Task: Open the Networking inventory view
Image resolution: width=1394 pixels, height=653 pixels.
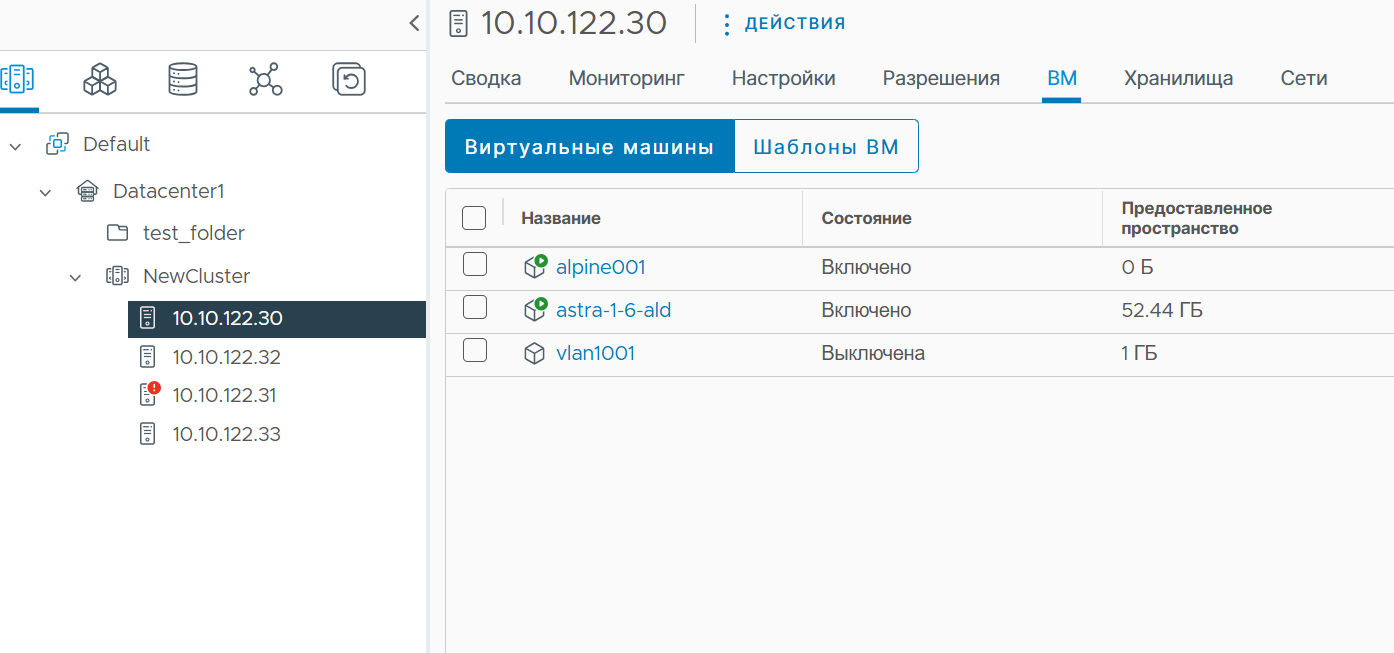Action: tap(265, 79)
